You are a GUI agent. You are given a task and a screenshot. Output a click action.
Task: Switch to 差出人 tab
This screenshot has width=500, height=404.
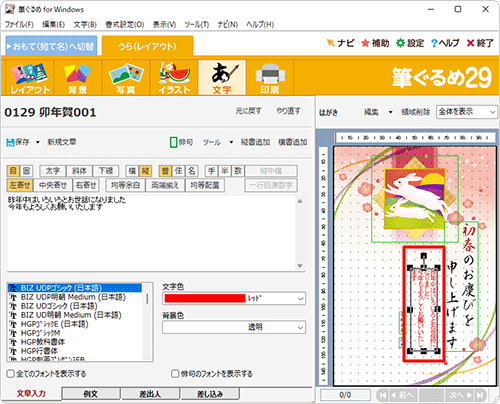click(x=150, y=394)
